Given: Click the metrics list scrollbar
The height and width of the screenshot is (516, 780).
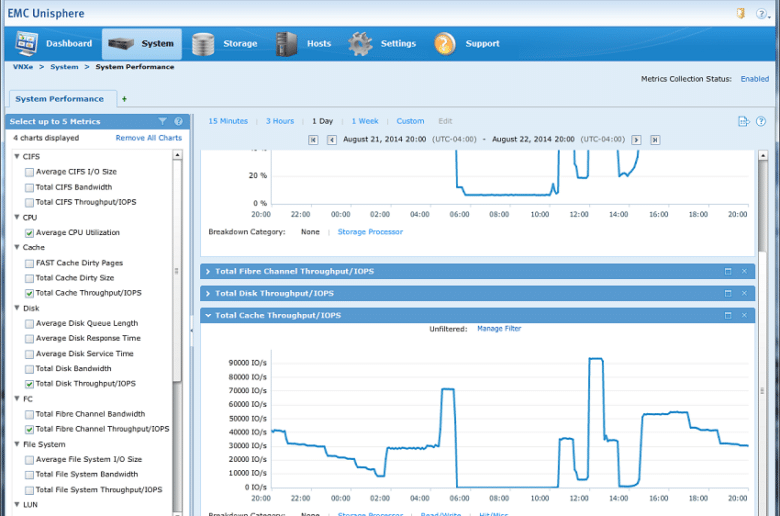Looking at the screenshot, I should point(177,271).
